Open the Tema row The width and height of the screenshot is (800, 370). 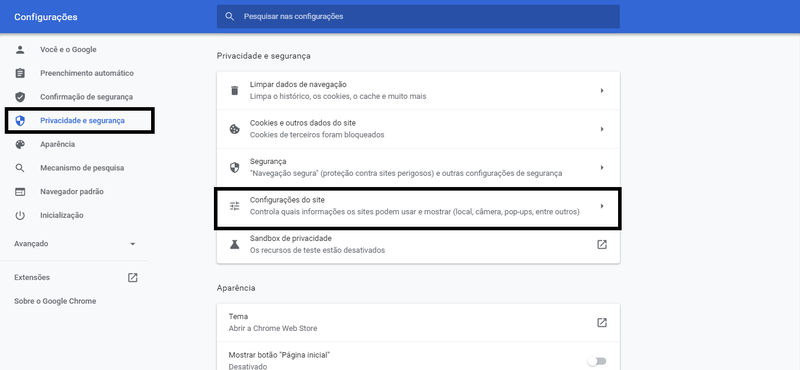click(x=418, y=323)
